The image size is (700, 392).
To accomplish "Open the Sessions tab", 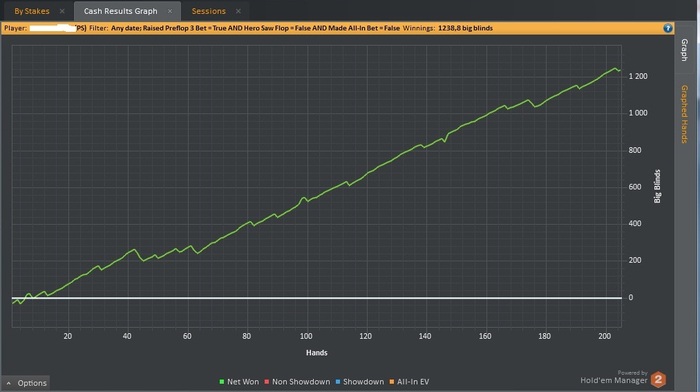I will coord(208,11).
